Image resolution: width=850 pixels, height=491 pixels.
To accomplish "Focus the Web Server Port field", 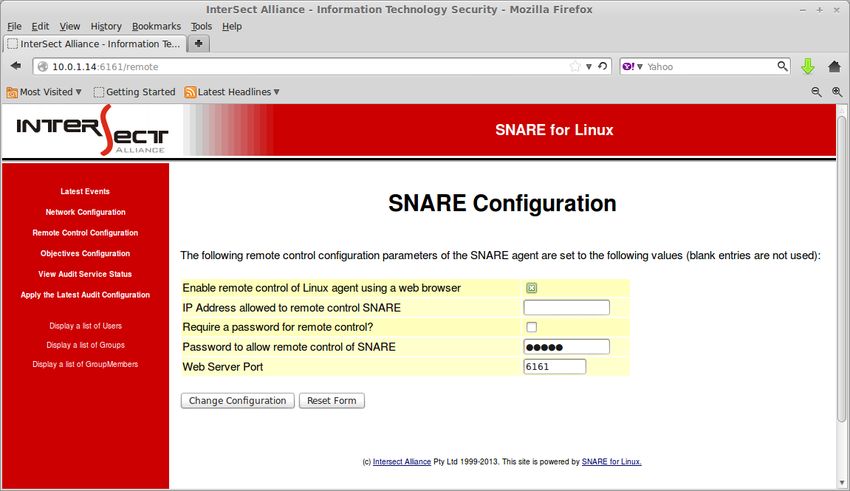I will point(555,366).
